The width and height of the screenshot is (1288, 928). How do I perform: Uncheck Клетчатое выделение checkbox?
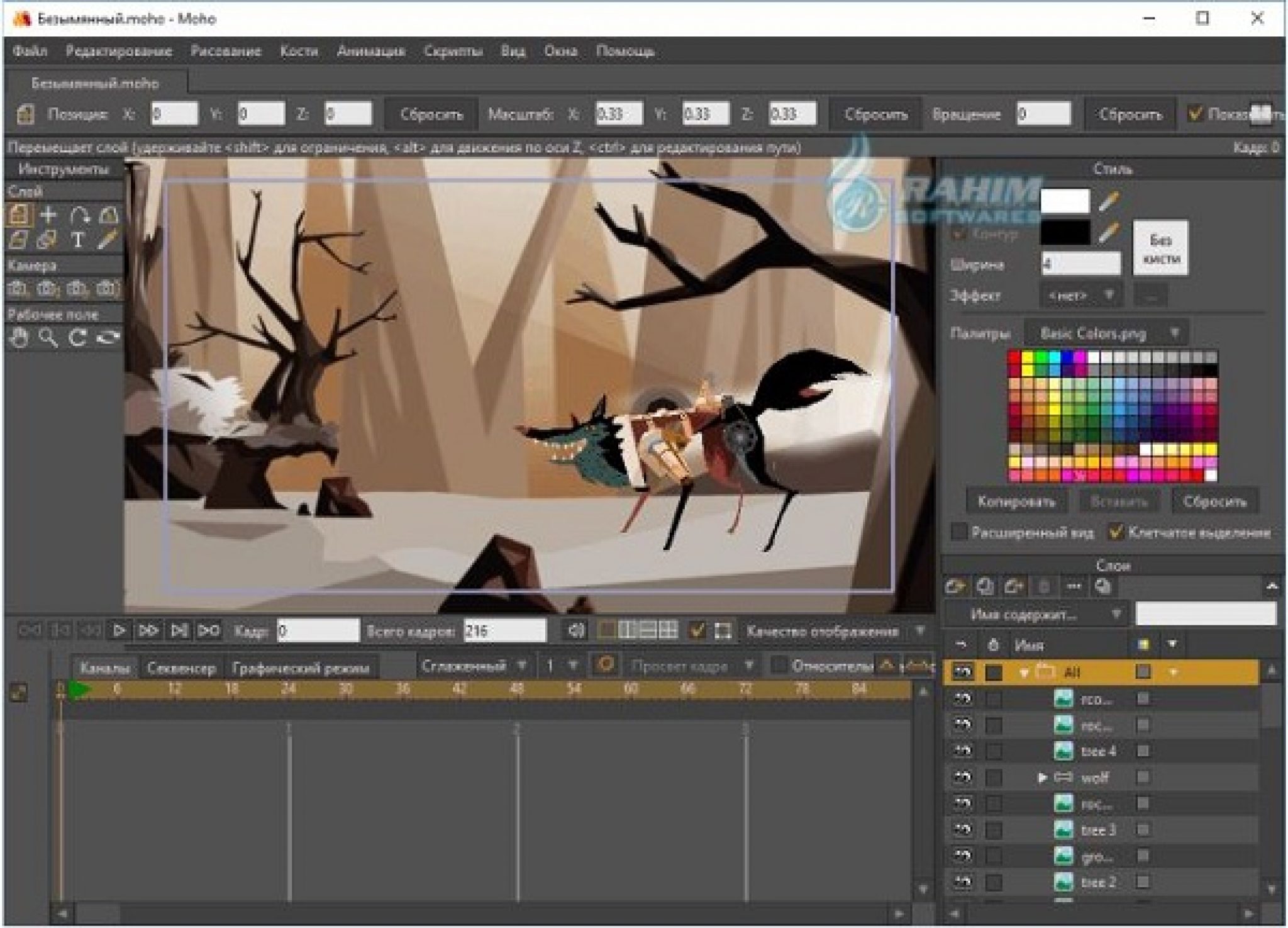(1115, 532)
